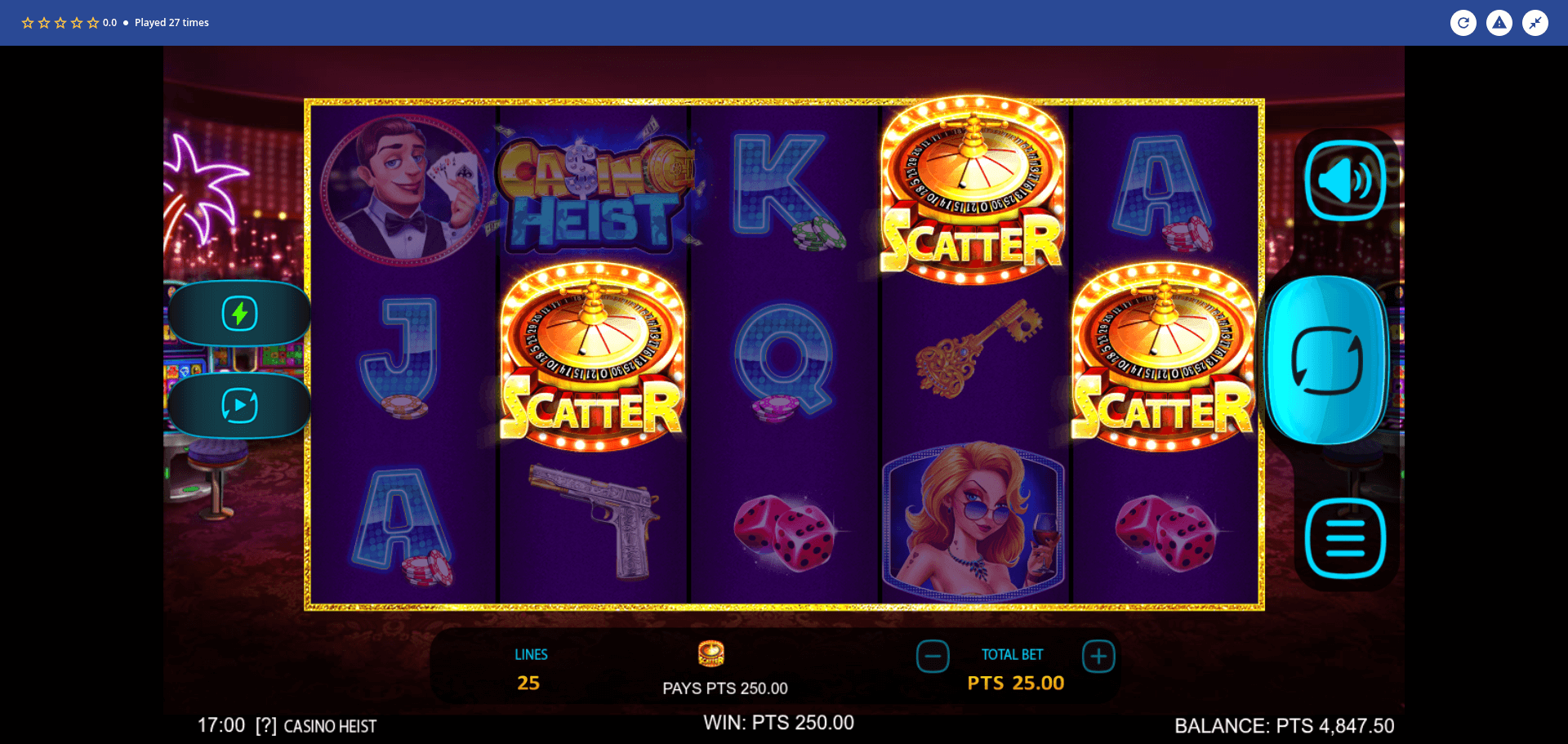This screenshot has height=744, width=1568.
Task: Rate the game with the fifth star
Action: pyautogui.click(x=93, y=23)
